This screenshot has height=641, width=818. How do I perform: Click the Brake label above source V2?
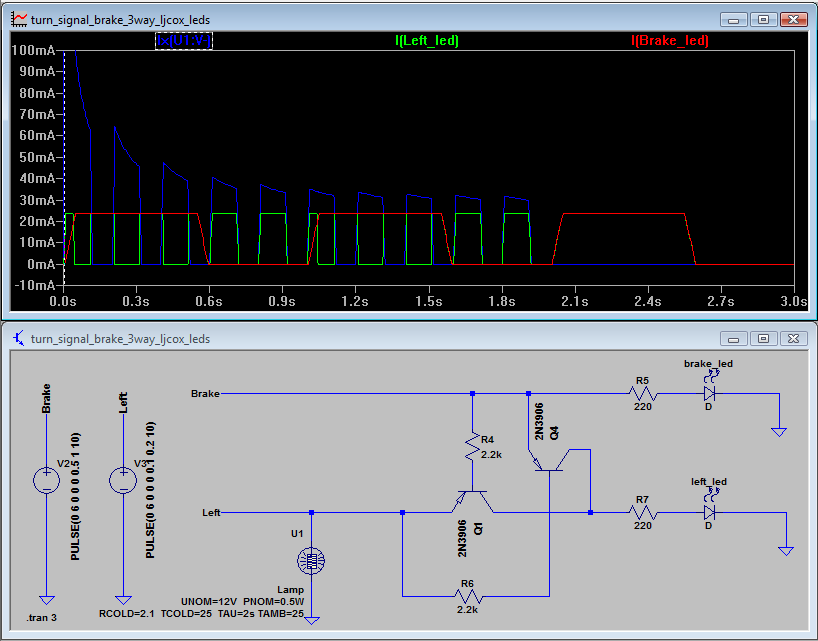tap(46, 398)
